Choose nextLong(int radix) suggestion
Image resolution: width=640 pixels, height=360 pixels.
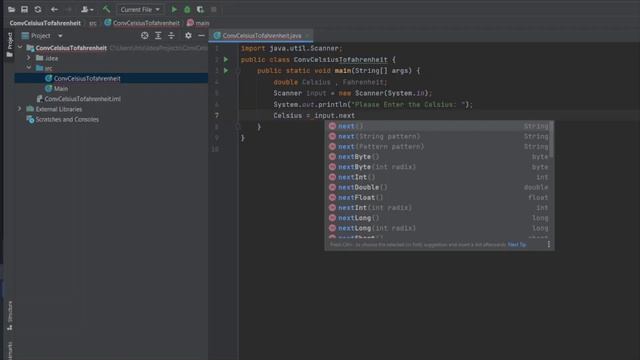point(438,228)
